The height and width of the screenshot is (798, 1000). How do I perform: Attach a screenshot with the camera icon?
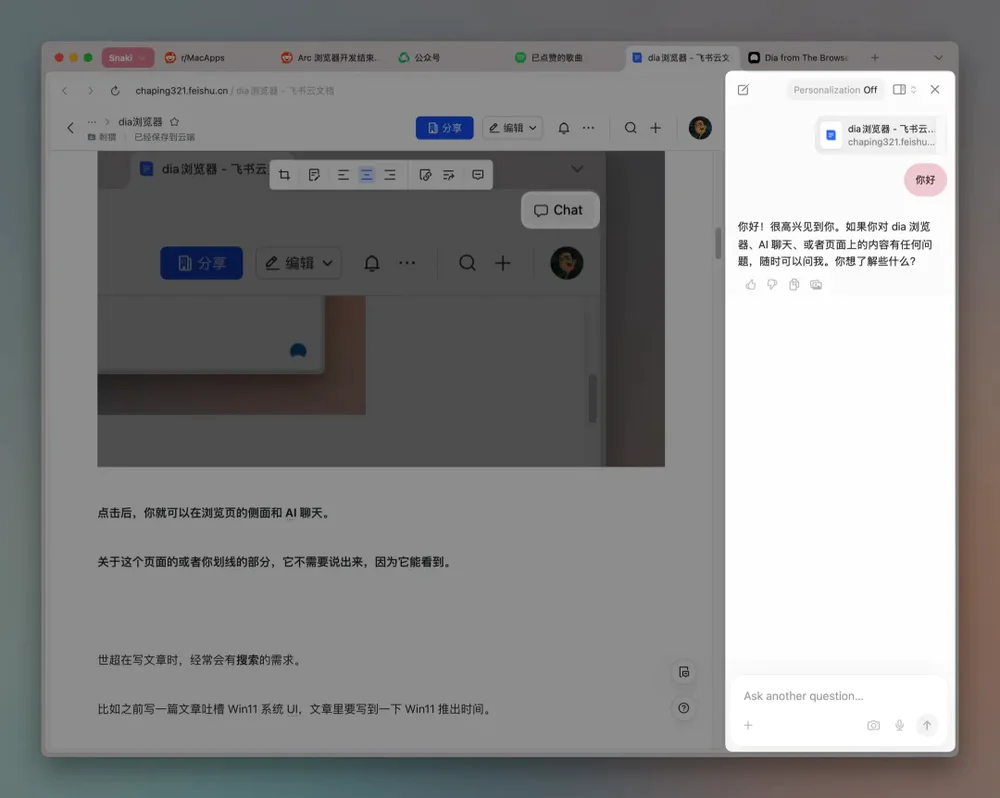(873, 725)
